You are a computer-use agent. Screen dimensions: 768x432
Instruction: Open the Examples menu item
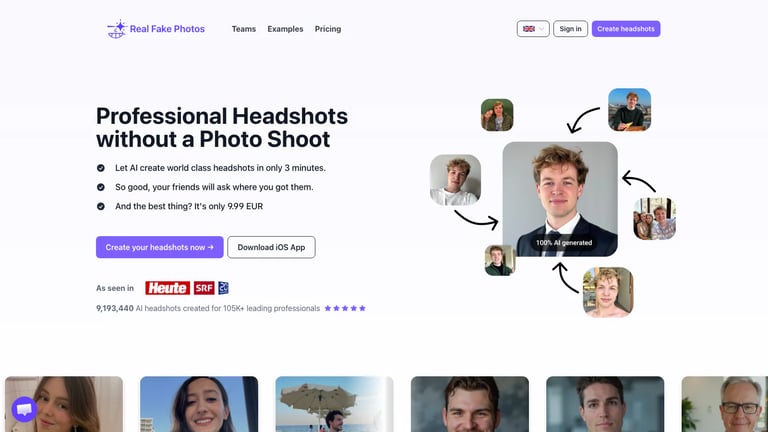285,29
